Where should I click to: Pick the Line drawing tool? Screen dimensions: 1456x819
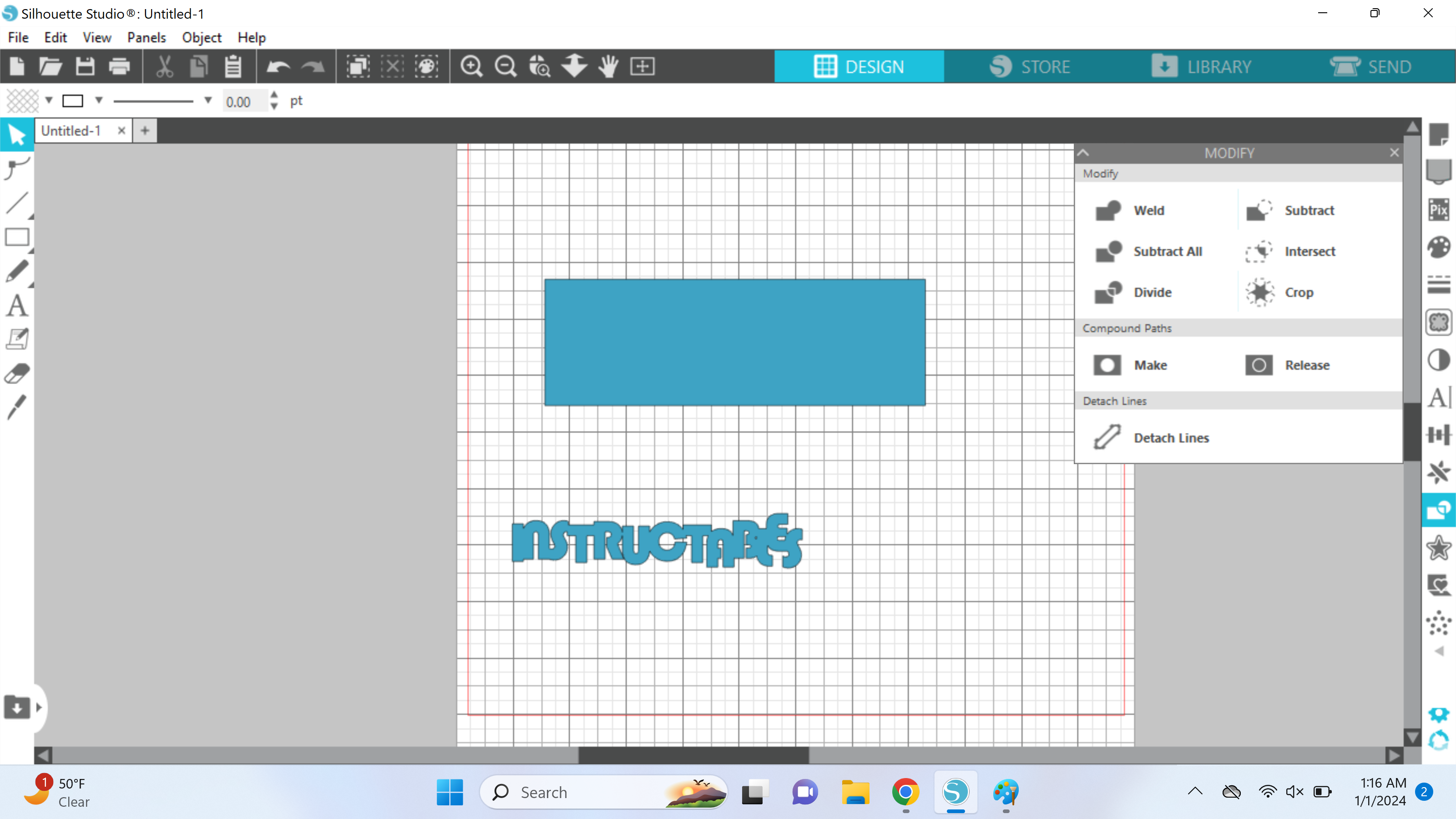click(17, 203)
